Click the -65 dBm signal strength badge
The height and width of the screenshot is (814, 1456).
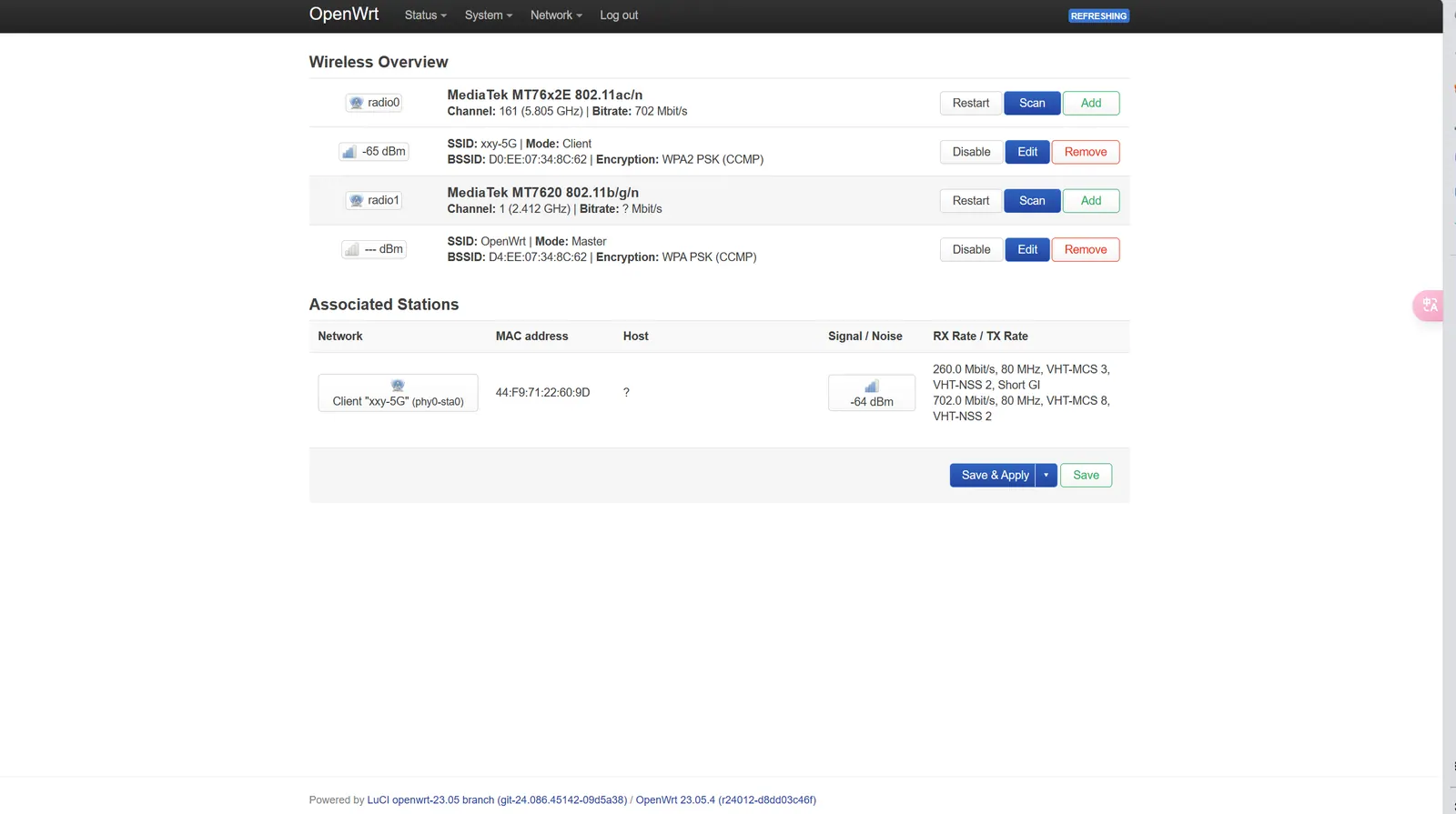coord(373,152)
